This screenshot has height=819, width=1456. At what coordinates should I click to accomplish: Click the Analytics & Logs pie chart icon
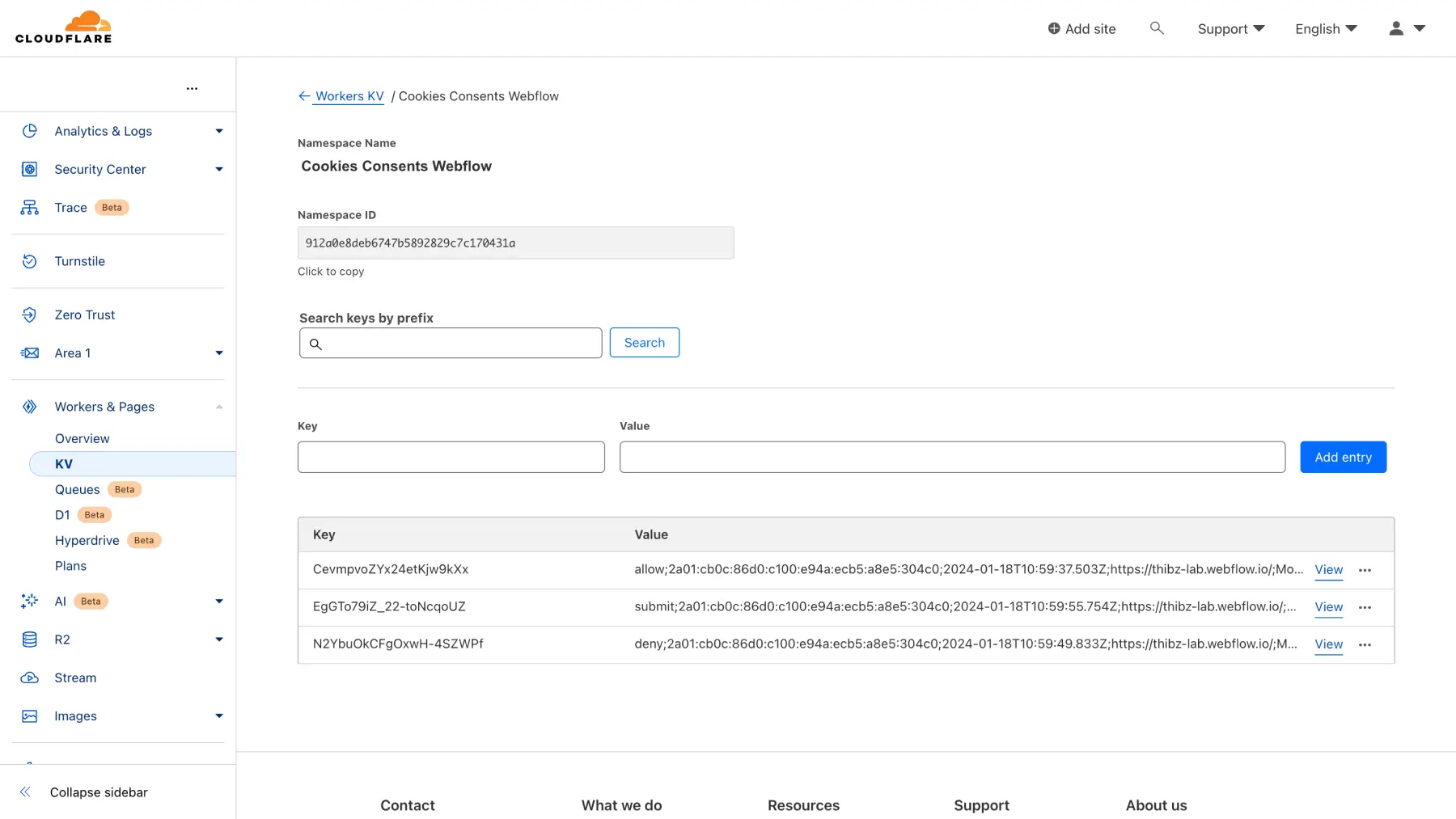pos(30,131)
